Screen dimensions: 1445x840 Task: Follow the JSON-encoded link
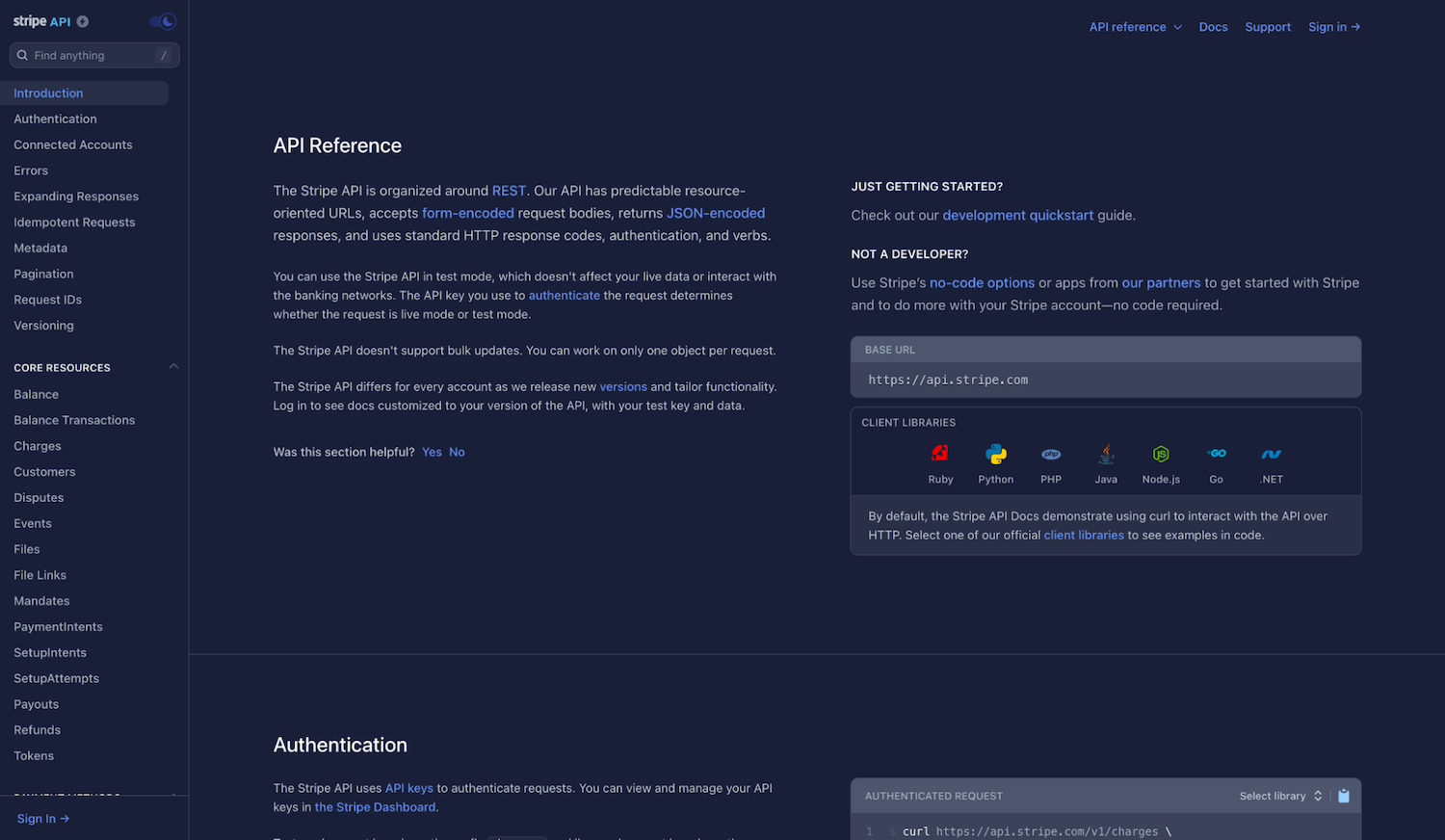click(716, 213)
